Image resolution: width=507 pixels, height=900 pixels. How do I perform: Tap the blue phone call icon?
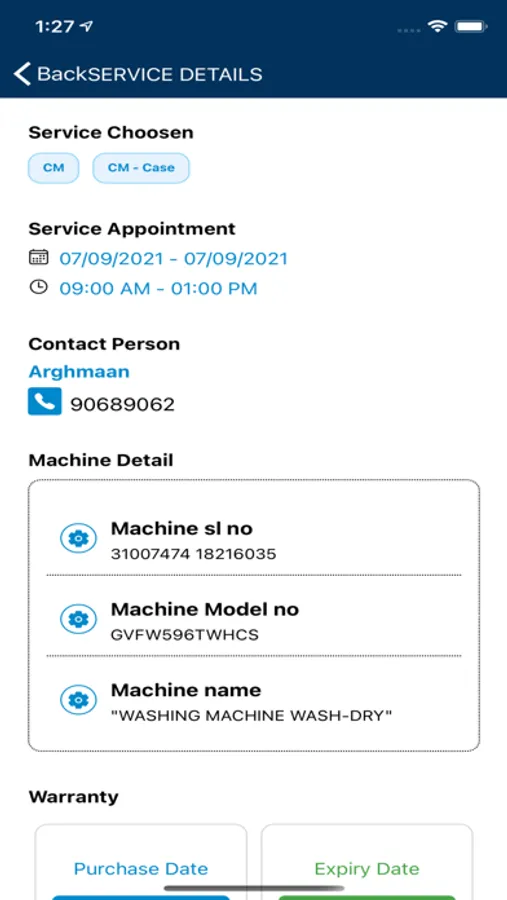45,401
